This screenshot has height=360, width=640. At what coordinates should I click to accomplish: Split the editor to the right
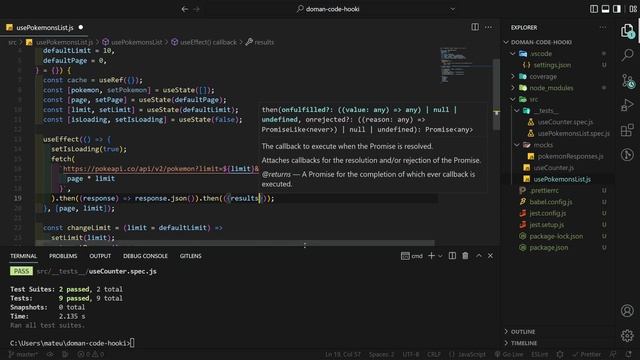click(475, 27)
